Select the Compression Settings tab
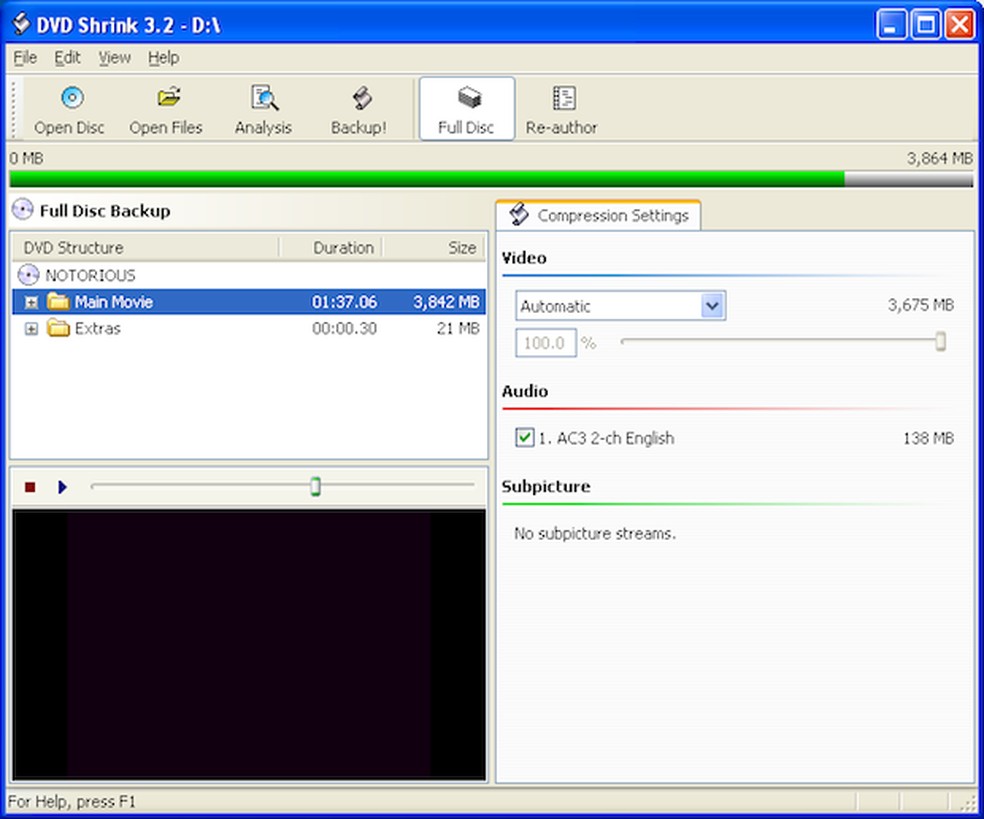Image resolution: width=984 pixels, height=819 pixels. coord(599,216)
